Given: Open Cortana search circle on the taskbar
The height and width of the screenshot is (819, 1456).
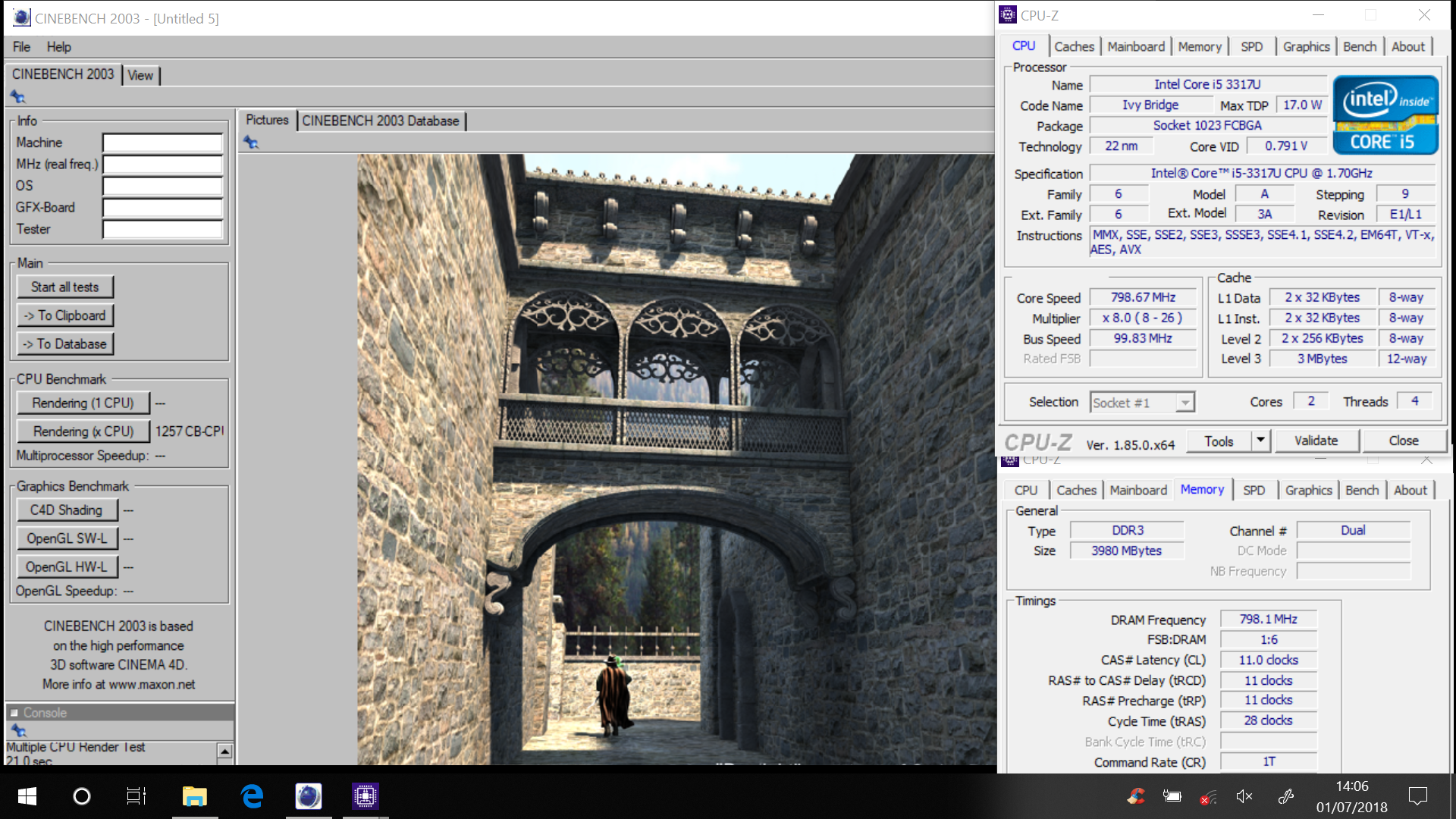Looking at the screenshot, I should pos(82,796).
